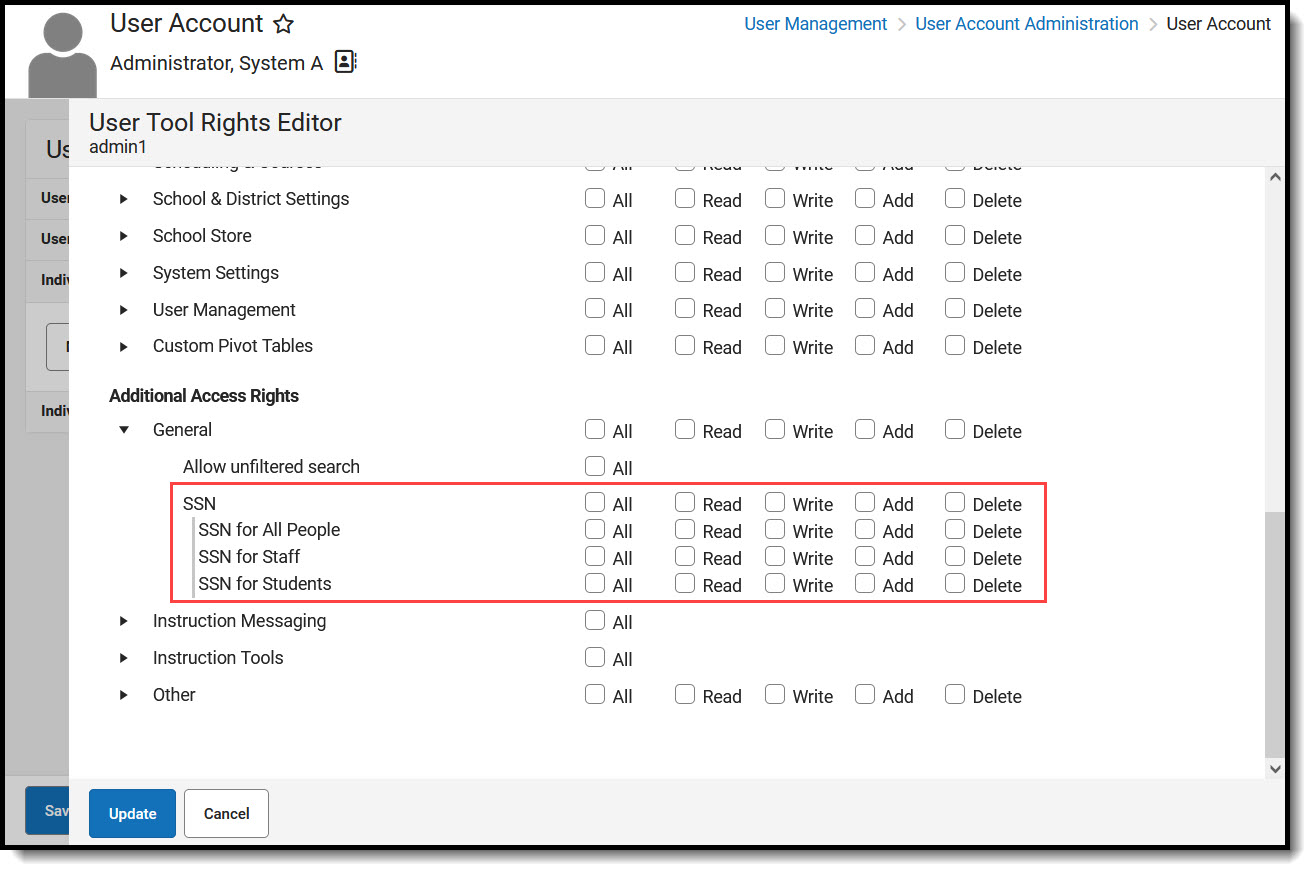Click Cancel button

coord(226,813)
